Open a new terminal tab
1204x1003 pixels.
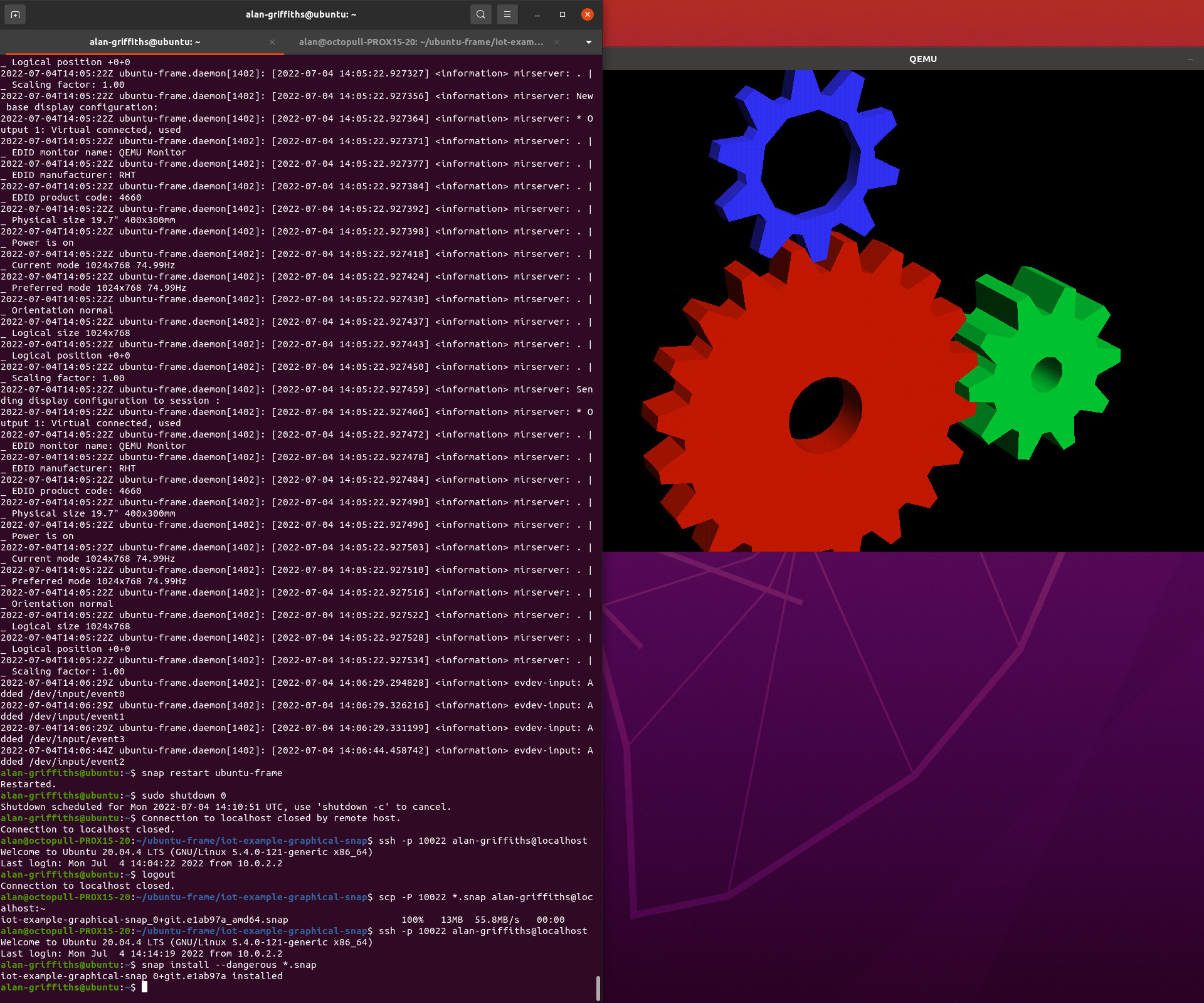(14, 14)
